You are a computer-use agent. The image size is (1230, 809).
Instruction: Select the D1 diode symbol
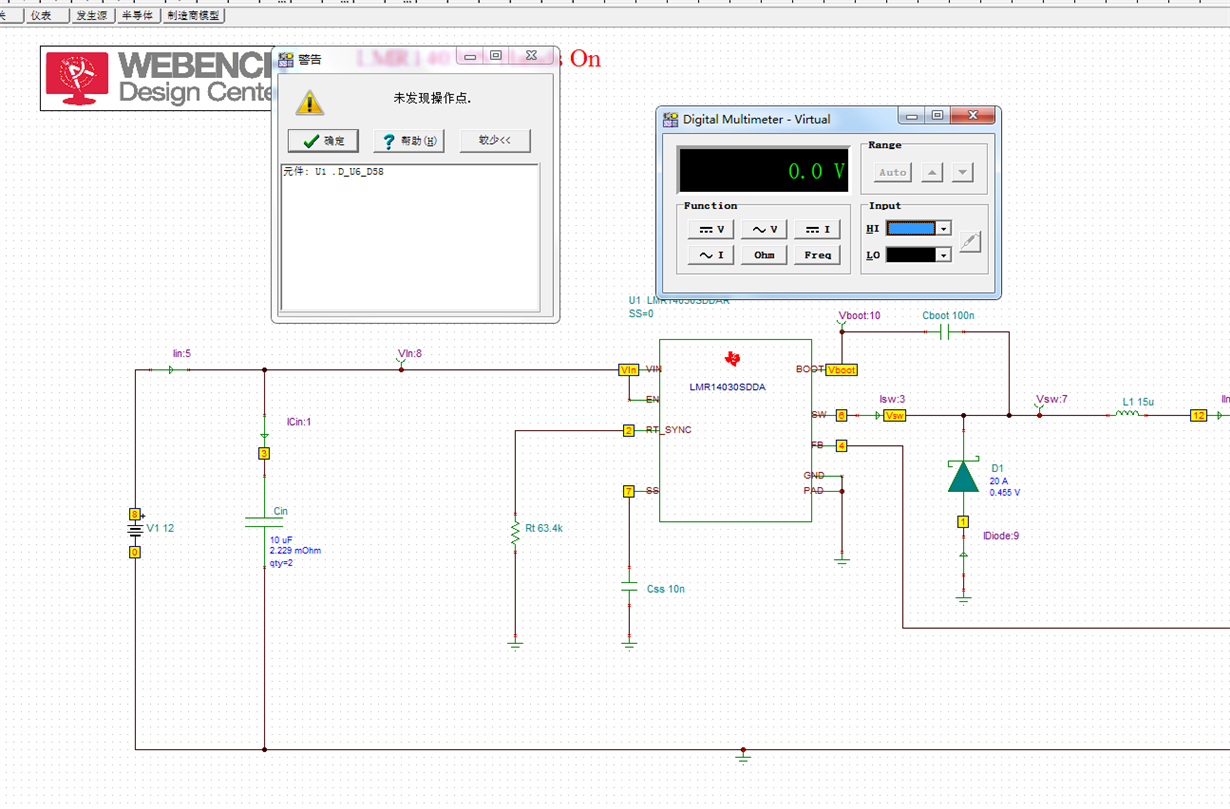(963, 475)
